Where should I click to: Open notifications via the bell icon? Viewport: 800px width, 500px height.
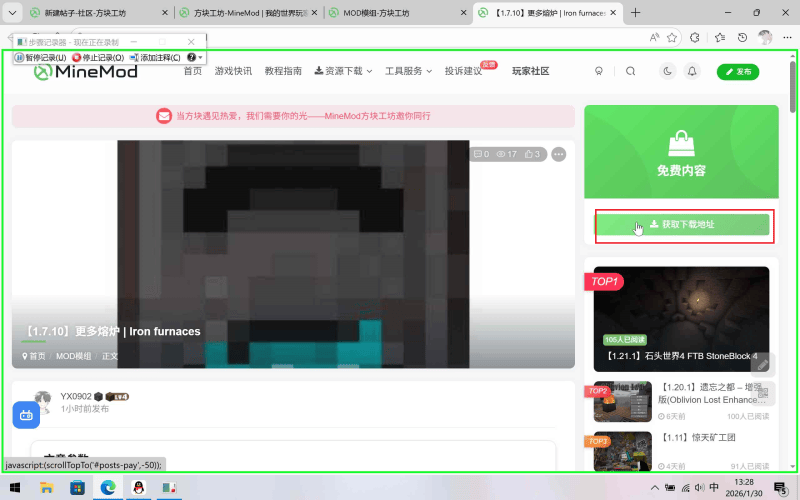point(692,71)
